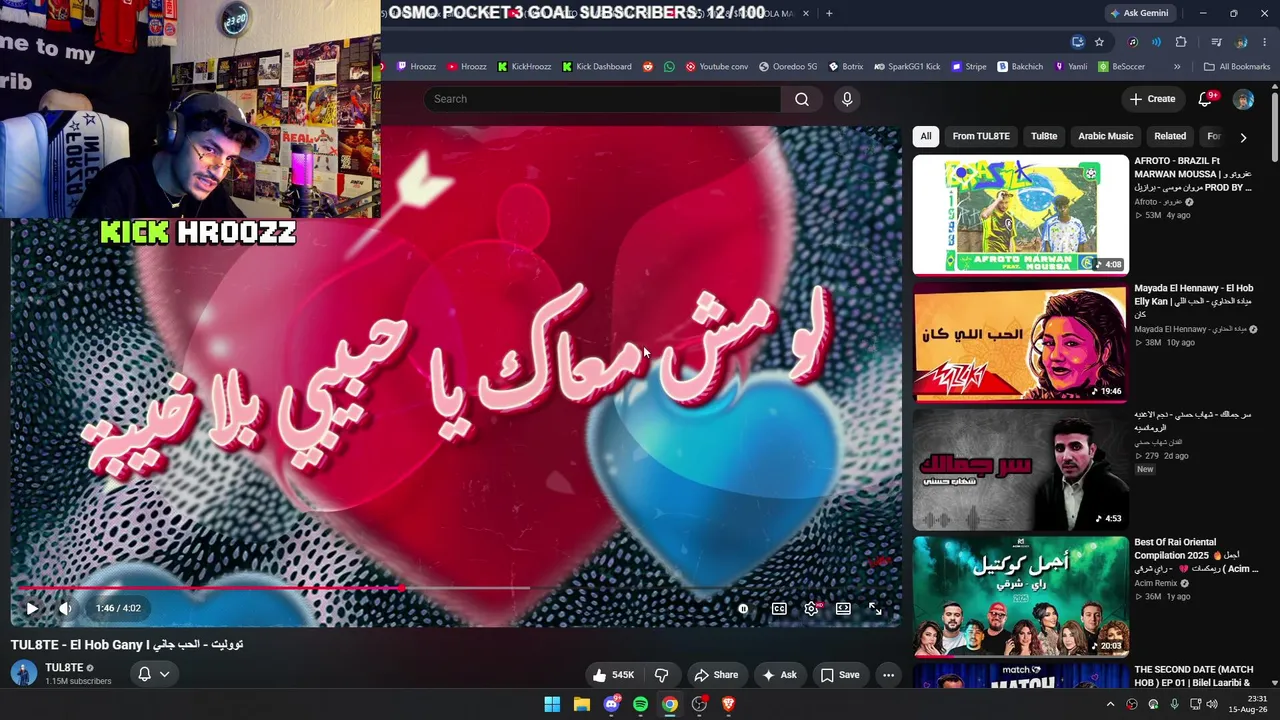Open KickHroozz bookmark

(524, 67)
